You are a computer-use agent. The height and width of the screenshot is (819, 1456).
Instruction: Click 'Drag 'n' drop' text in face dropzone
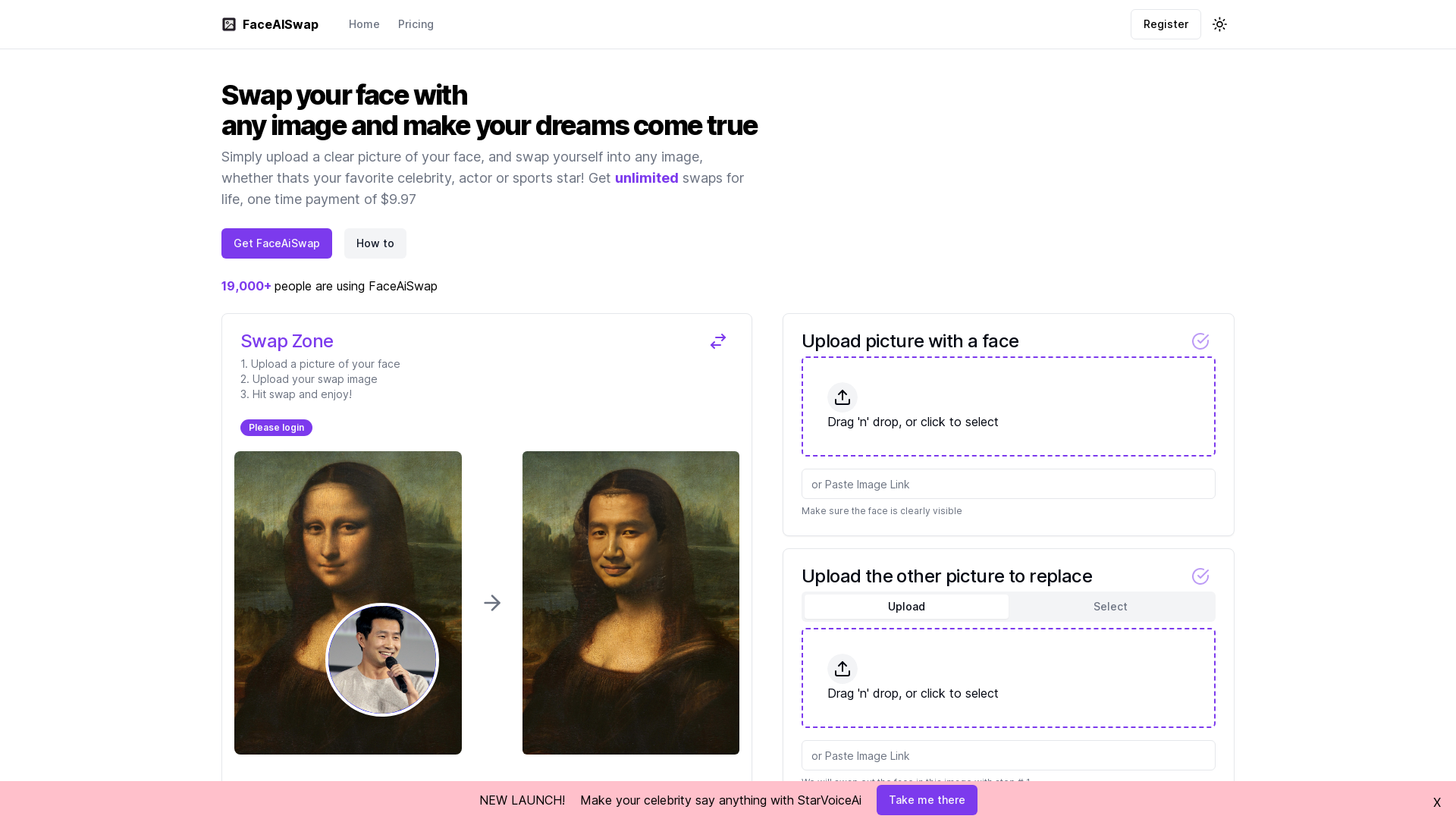pos(913,422)
